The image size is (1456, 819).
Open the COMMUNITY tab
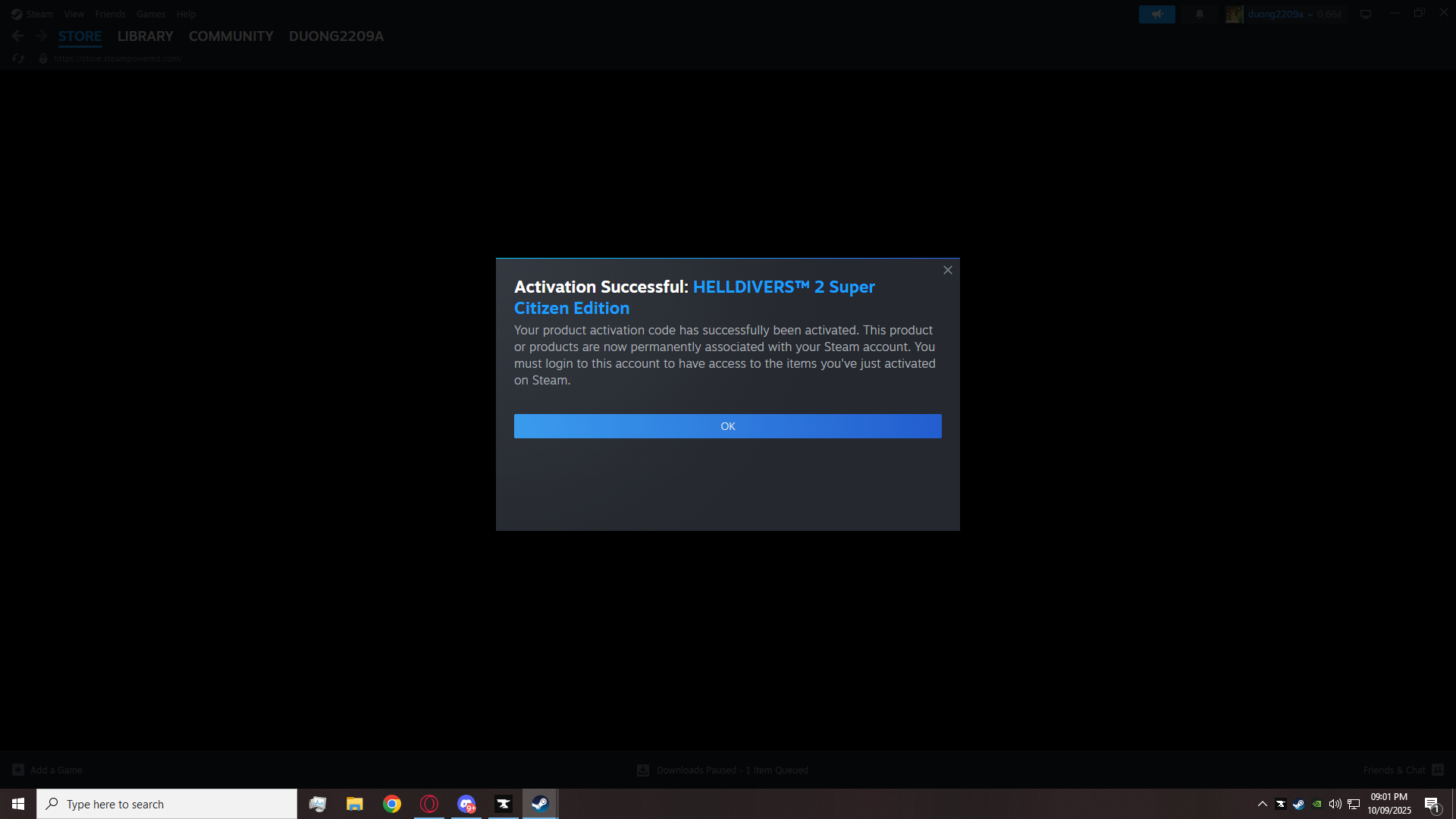pos(231,36)
